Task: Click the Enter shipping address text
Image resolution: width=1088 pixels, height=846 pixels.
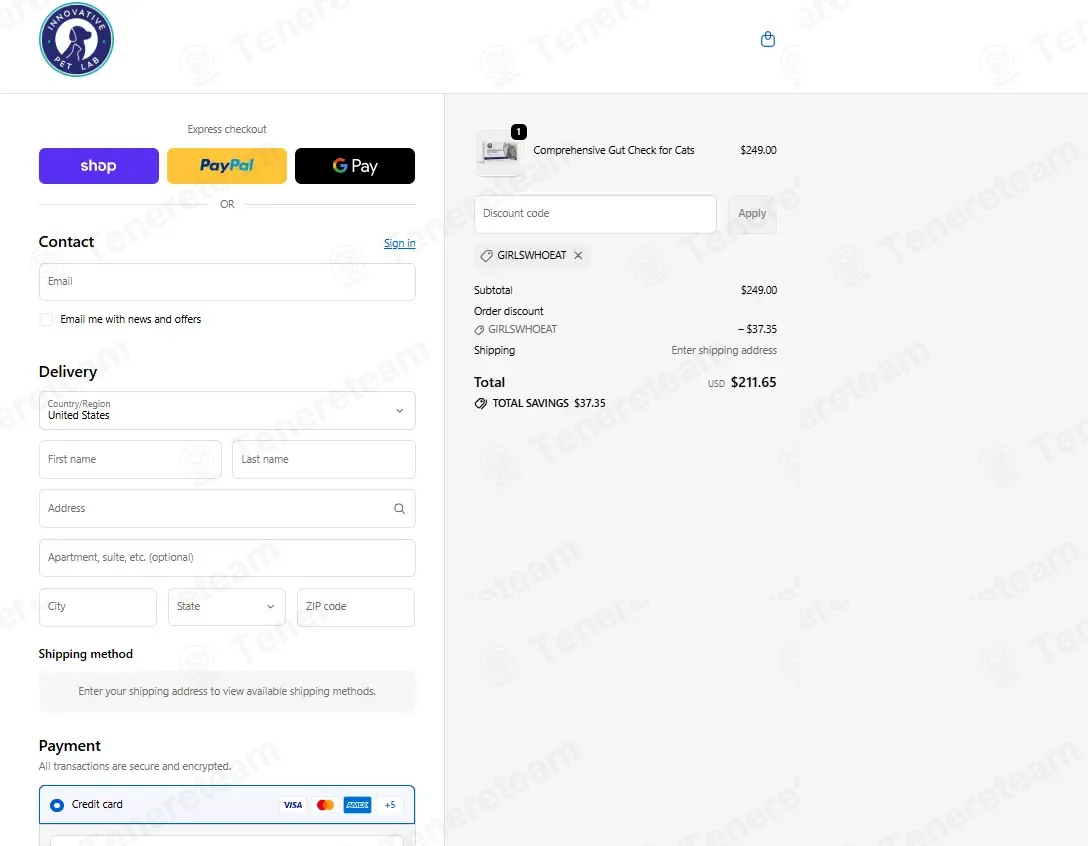Action: (x=724, y=350)
